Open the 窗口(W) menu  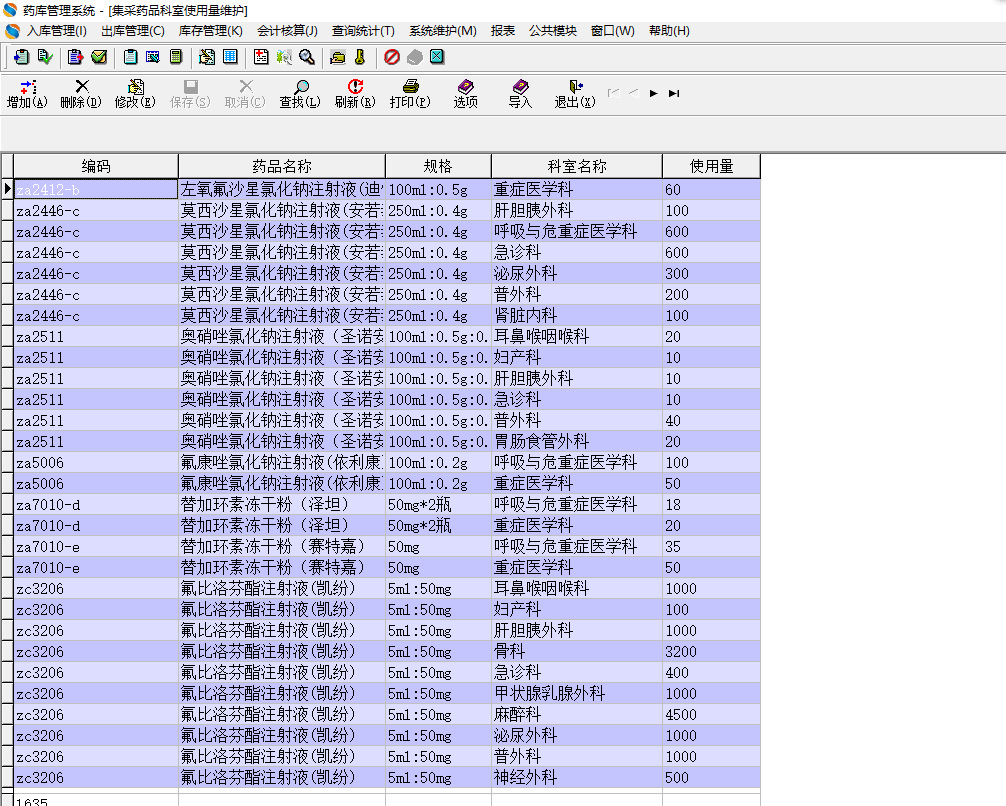(613, 31)
